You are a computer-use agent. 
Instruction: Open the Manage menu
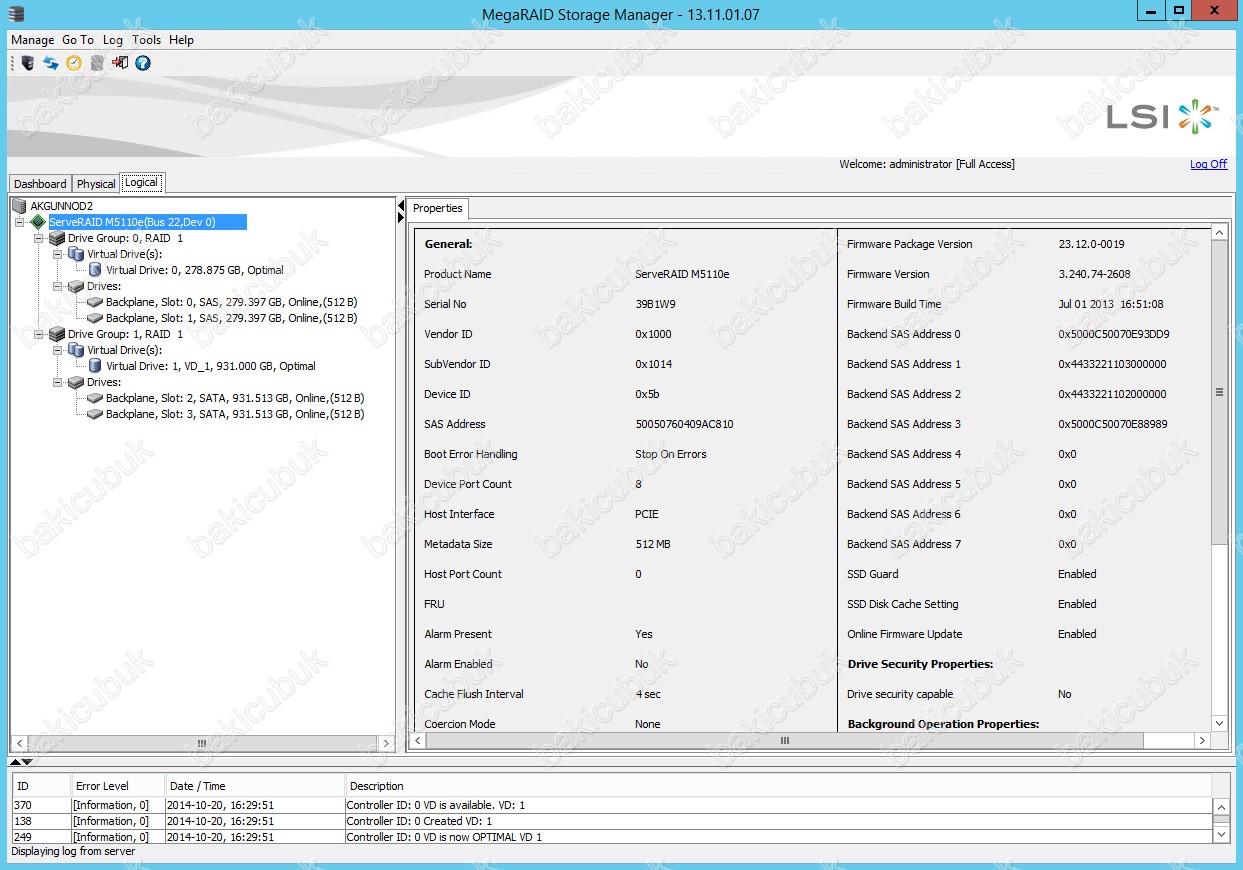32,40
